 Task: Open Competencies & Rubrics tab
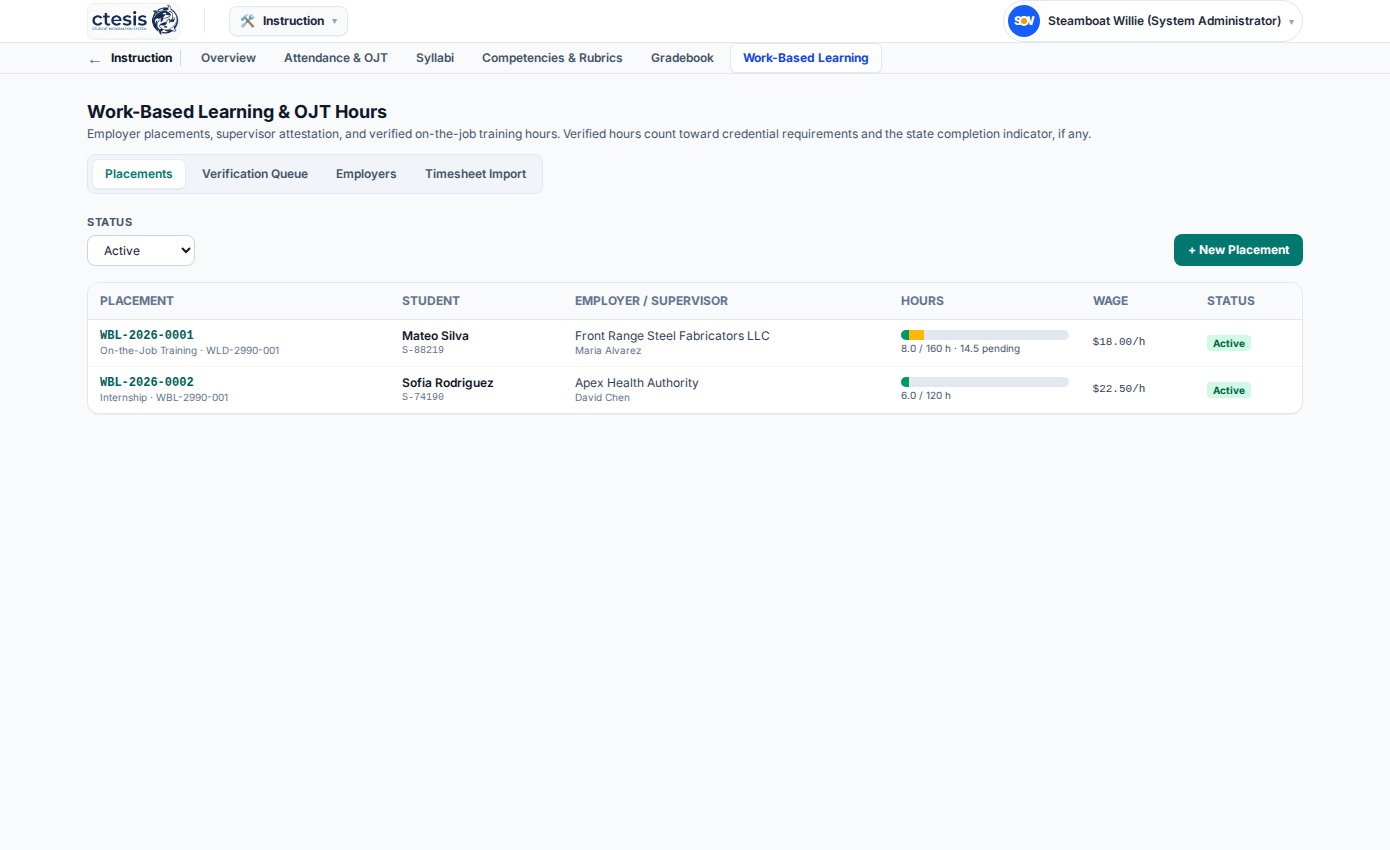click(x=552, y=58)
